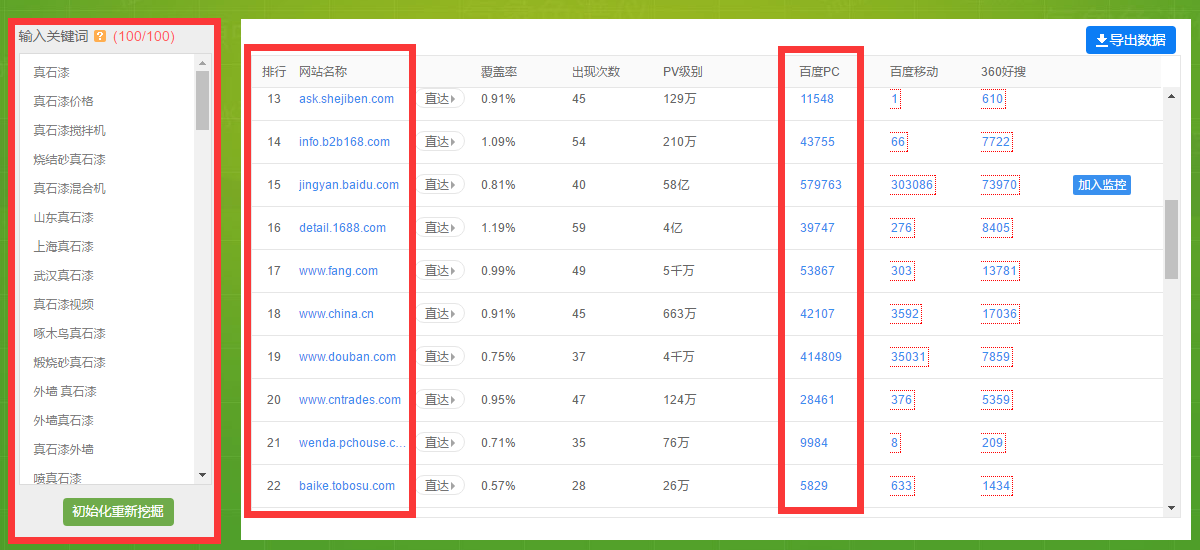Click 直达 button for www.china.cn

(x=440, y=314)
